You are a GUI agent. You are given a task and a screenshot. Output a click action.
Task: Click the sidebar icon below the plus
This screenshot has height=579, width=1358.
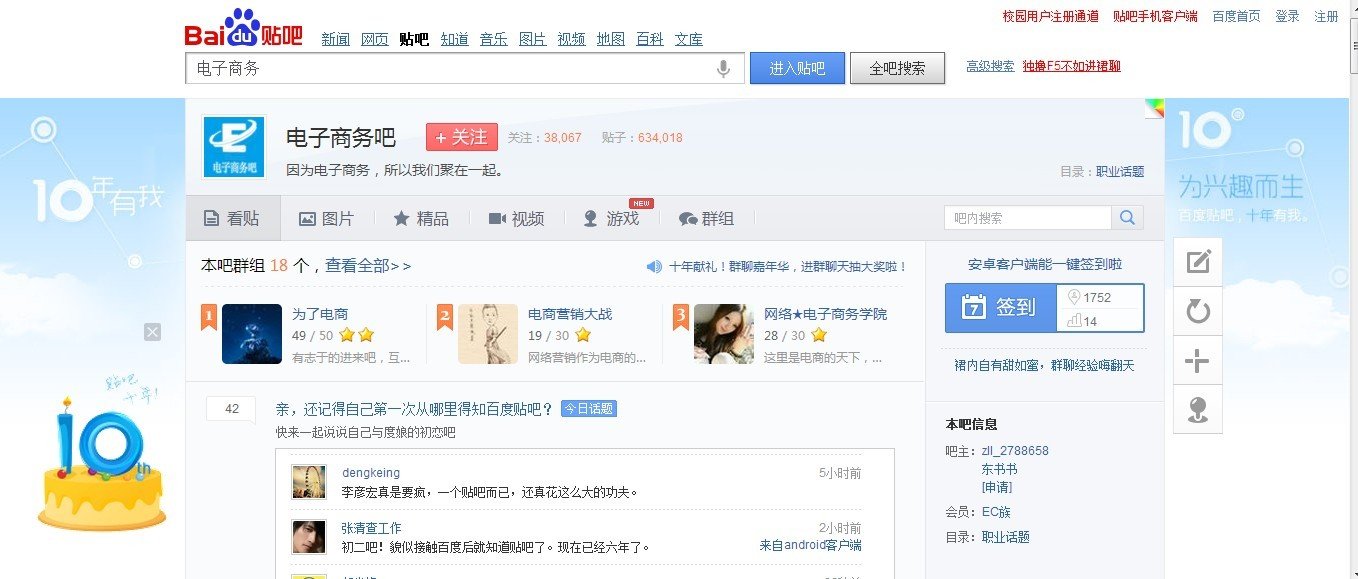click(x=1197, y=410)
